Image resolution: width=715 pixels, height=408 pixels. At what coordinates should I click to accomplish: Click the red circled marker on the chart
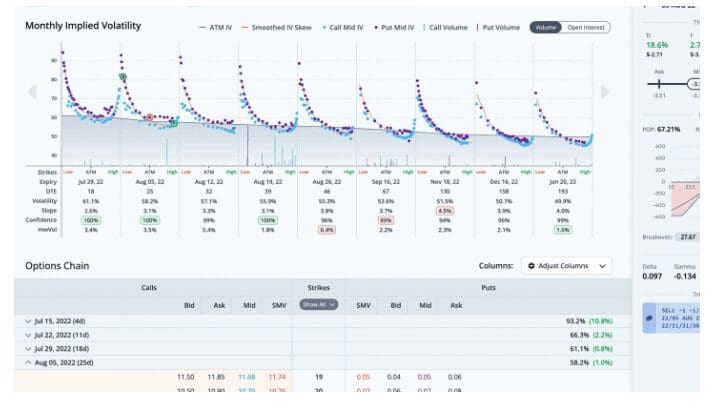coord(149,117)
